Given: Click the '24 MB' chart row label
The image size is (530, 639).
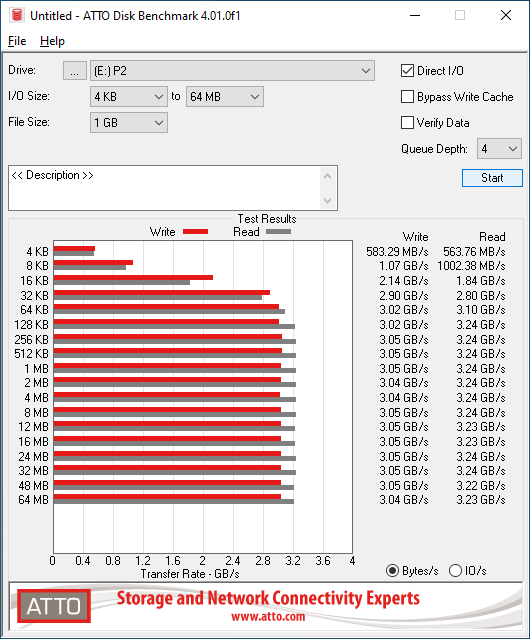Looking at the screenshot, I should click(x=33, y=456).
